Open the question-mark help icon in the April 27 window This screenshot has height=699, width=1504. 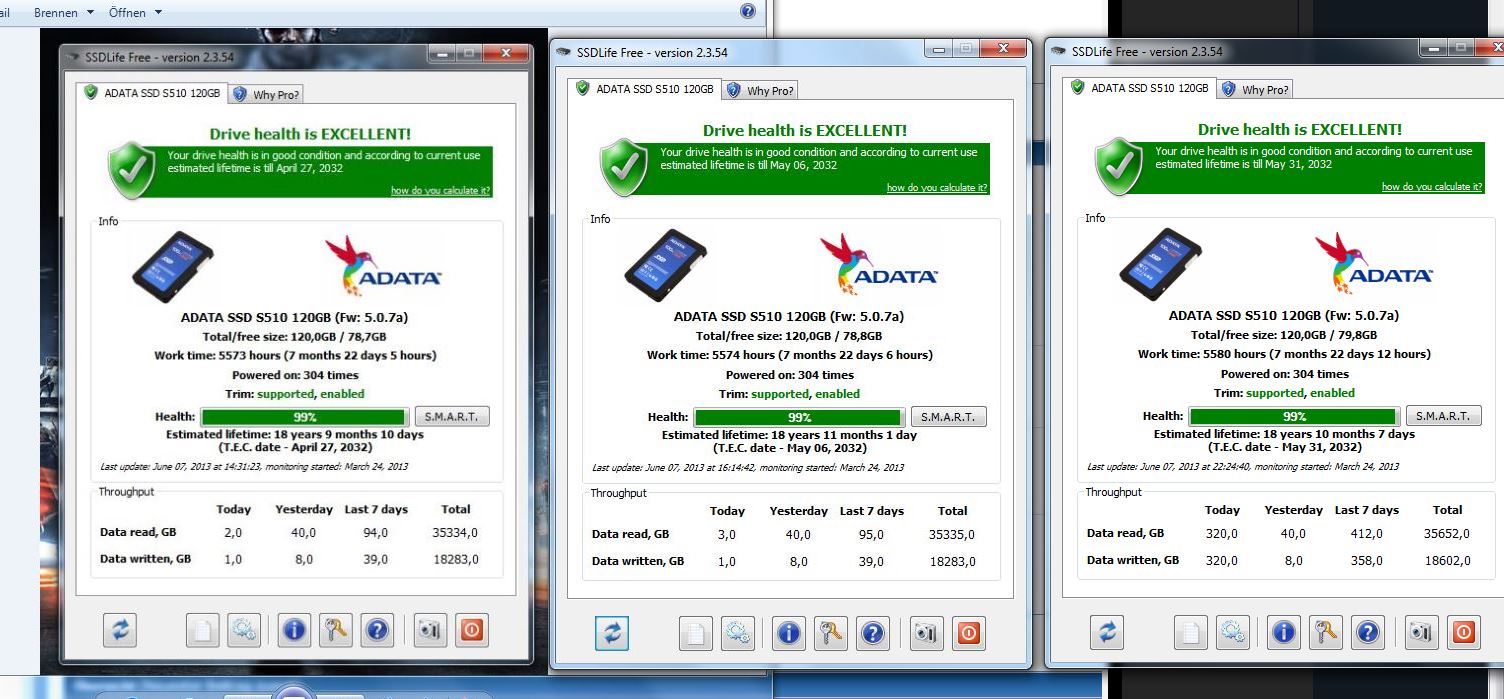[x=378, y=630]
